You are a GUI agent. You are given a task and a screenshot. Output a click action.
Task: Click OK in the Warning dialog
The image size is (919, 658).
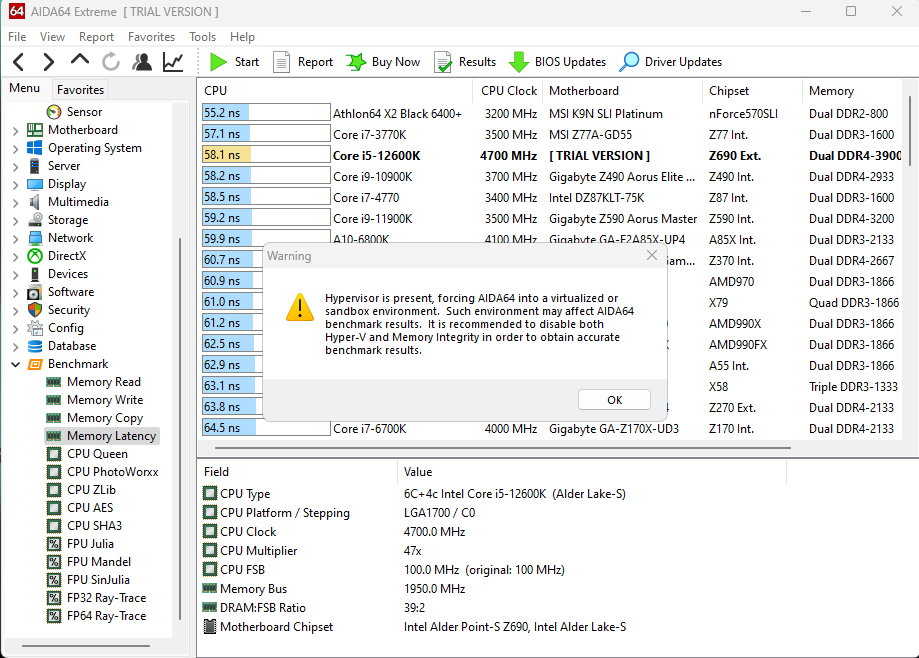point(614,400)
